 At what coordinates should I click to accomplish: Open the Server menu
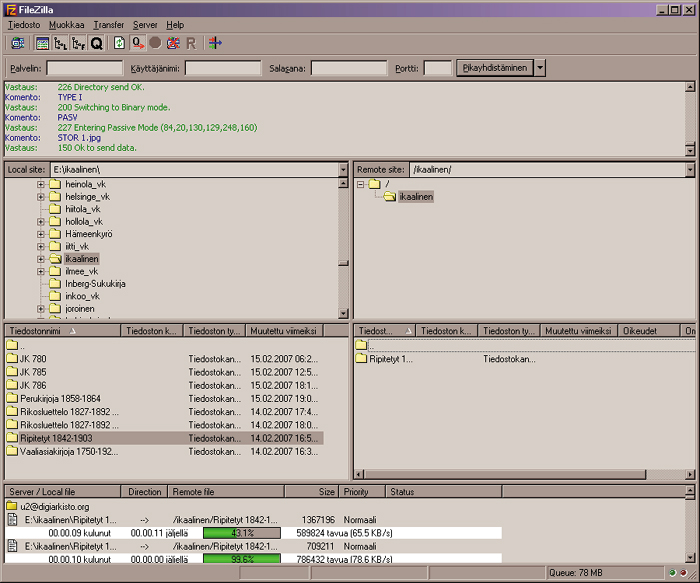pos(145,25)
